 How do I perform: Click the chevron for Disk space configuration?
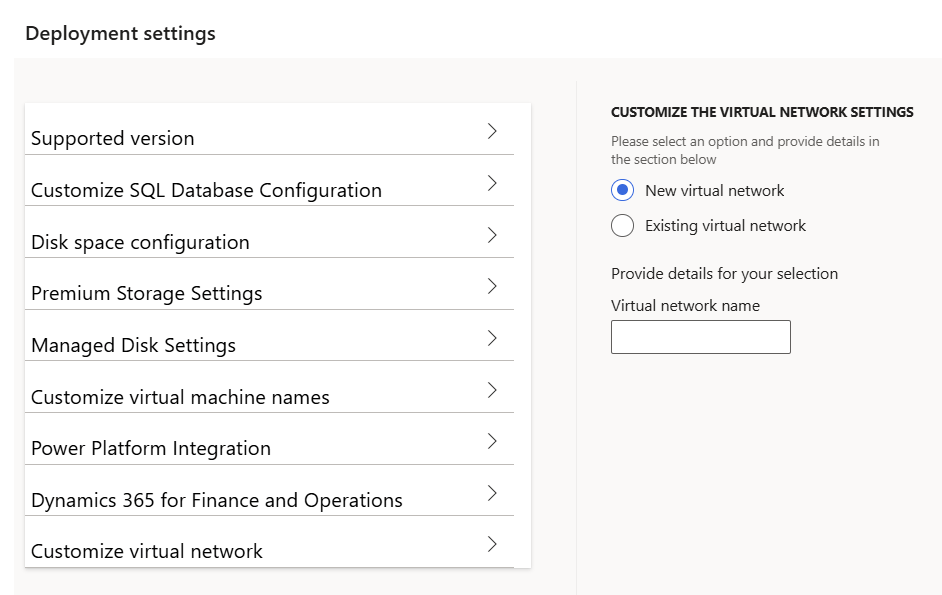coord(492,235)
